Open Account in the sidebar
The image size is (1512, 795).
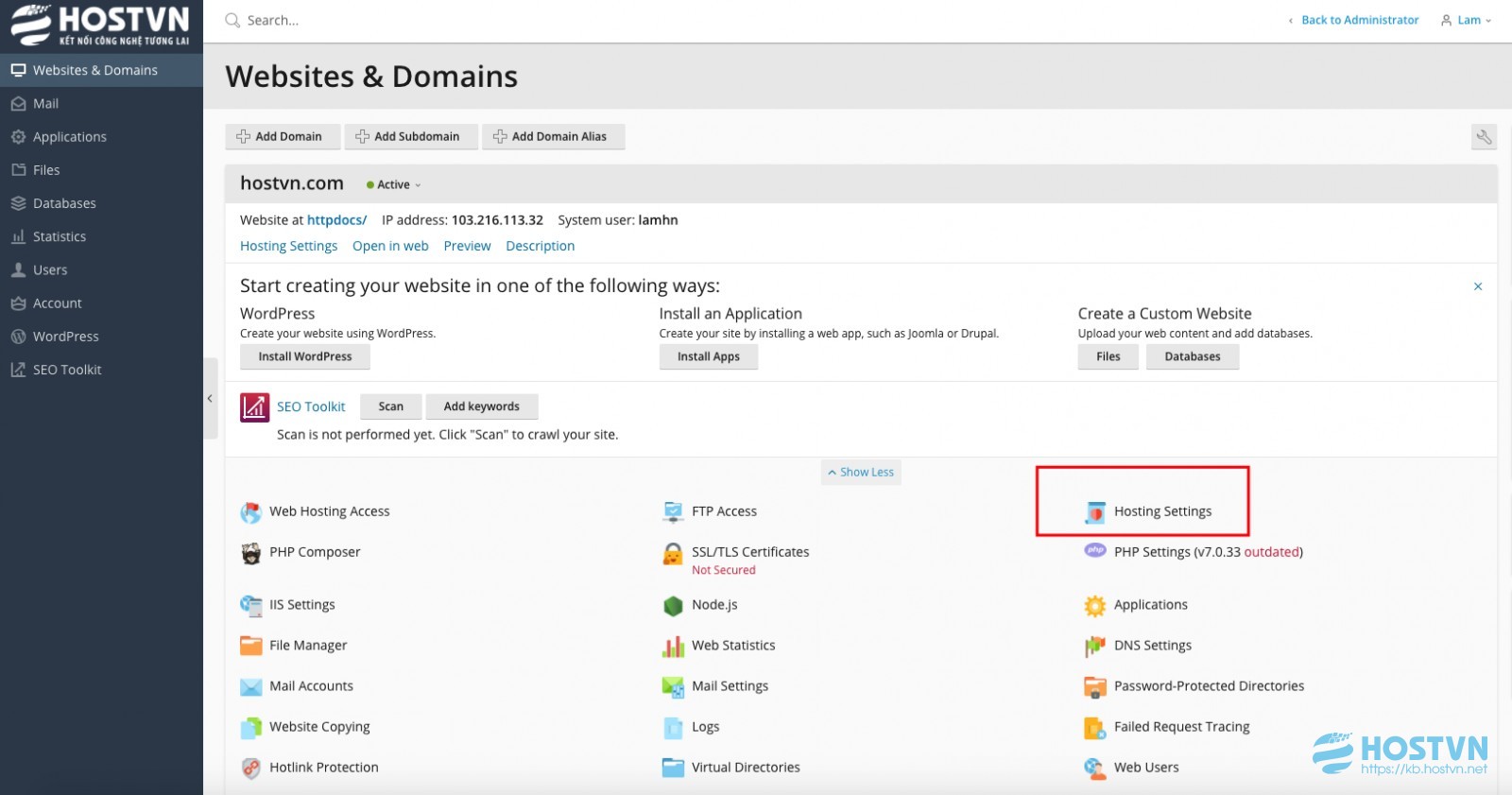pyautogui.click(x=101, y=303)
